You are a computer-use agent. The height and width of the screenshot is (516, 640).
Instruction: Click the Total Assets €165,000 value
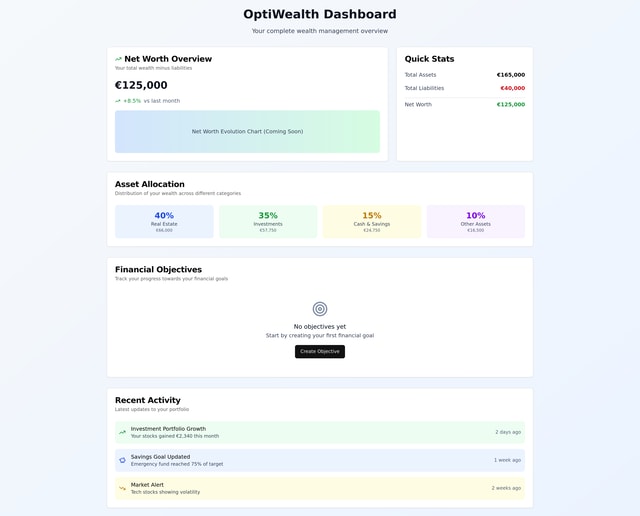pos(511,75)
